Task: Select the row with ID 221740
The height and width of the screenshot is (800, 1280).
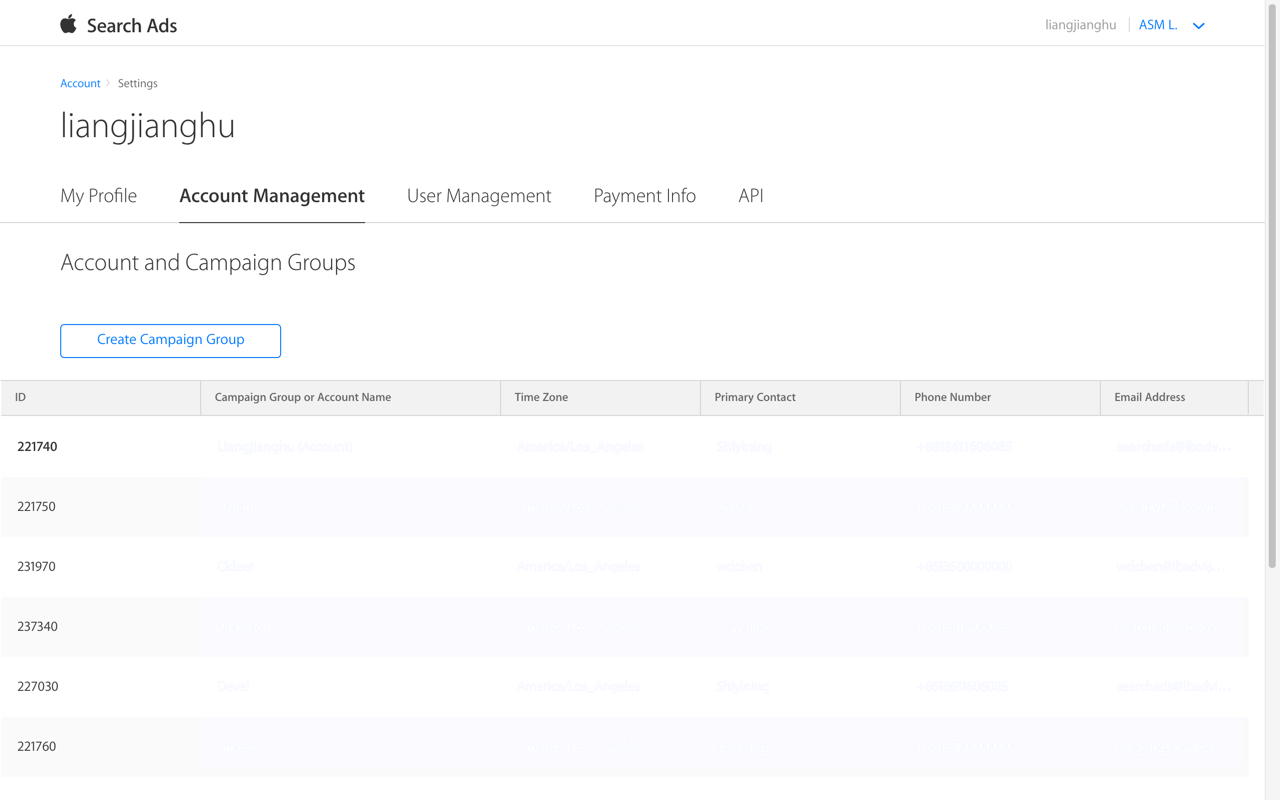Action: click(x=37, y=447)
